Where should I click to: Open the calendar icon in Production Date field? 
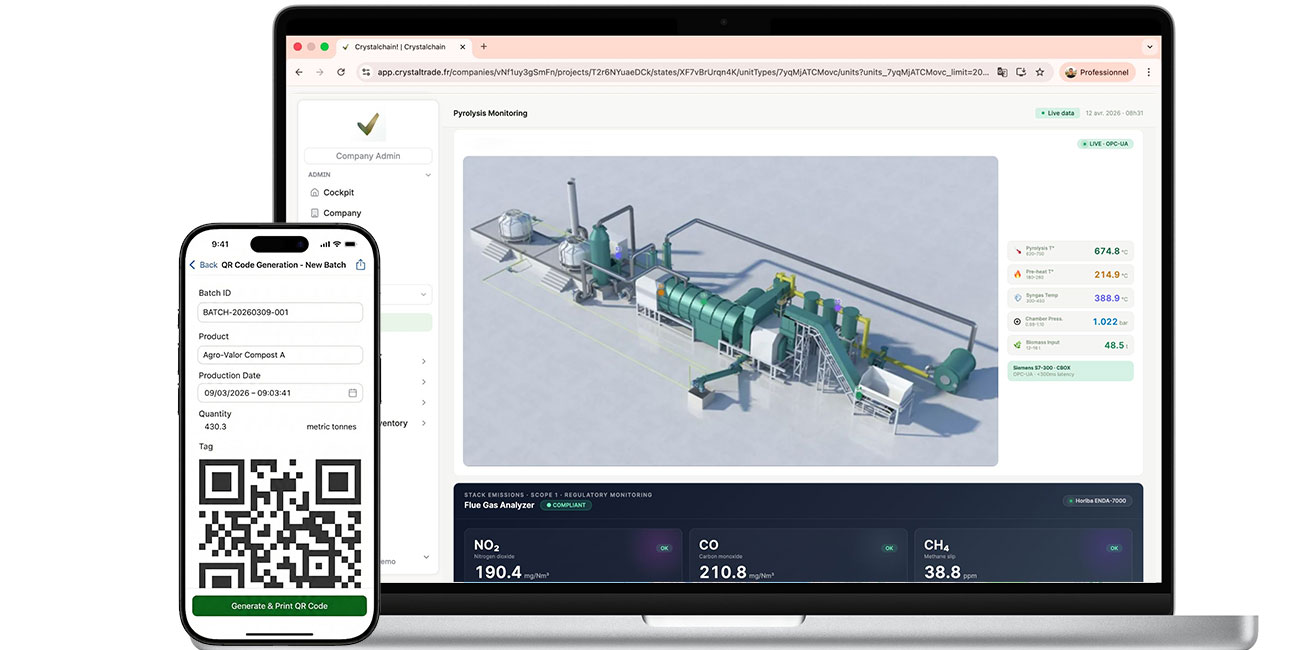[352, 393]
